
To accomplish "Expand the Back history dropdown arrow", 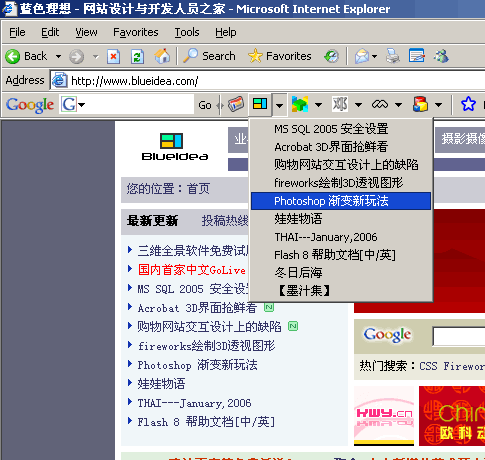I will tap(58, 56).
